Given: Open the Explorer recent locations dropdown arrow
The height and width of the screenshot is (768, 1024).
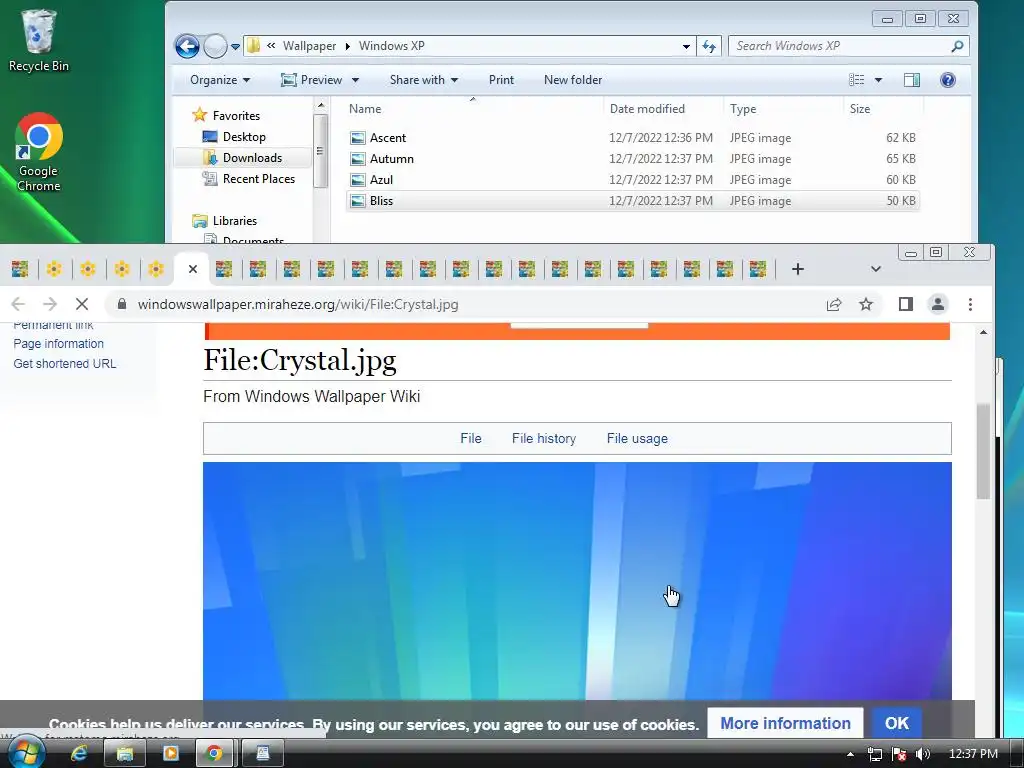Looking at the screenshot, I should pos(235,47).
